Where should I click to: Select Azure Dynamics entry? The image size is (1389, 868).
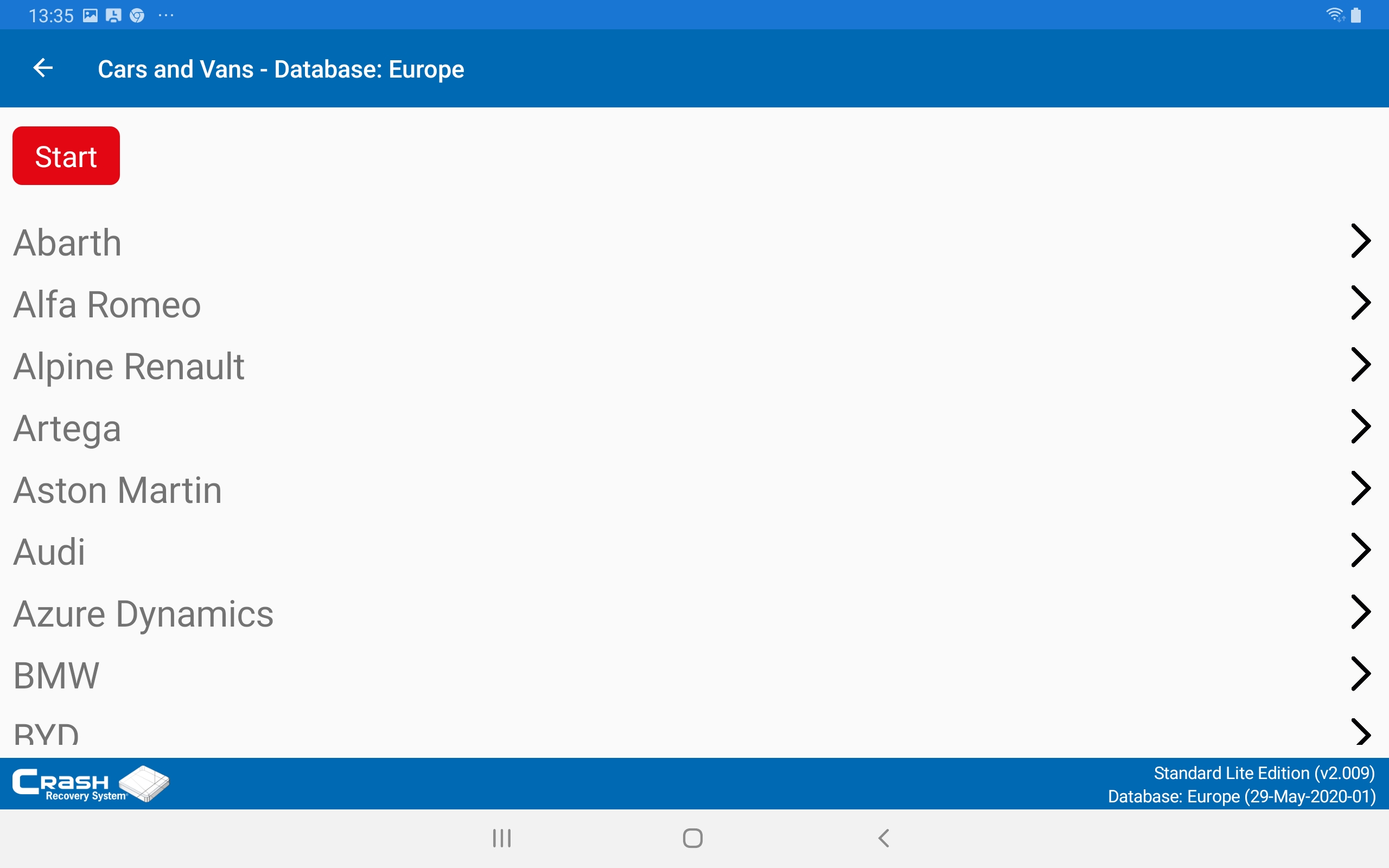(143, 614)
